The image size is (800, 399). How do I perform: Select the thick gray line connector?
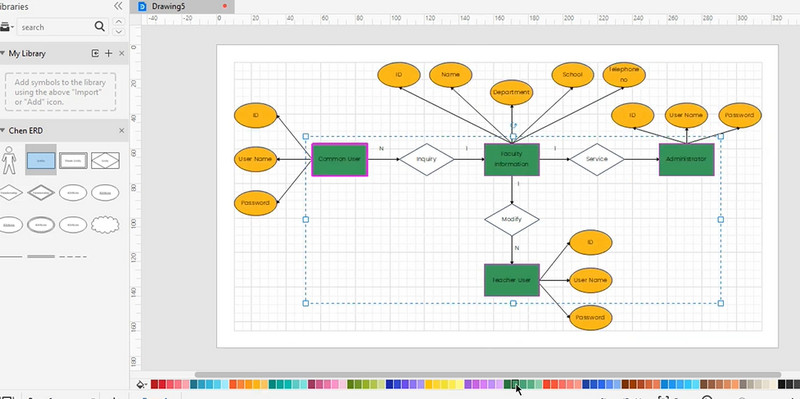tap(41, 257)
